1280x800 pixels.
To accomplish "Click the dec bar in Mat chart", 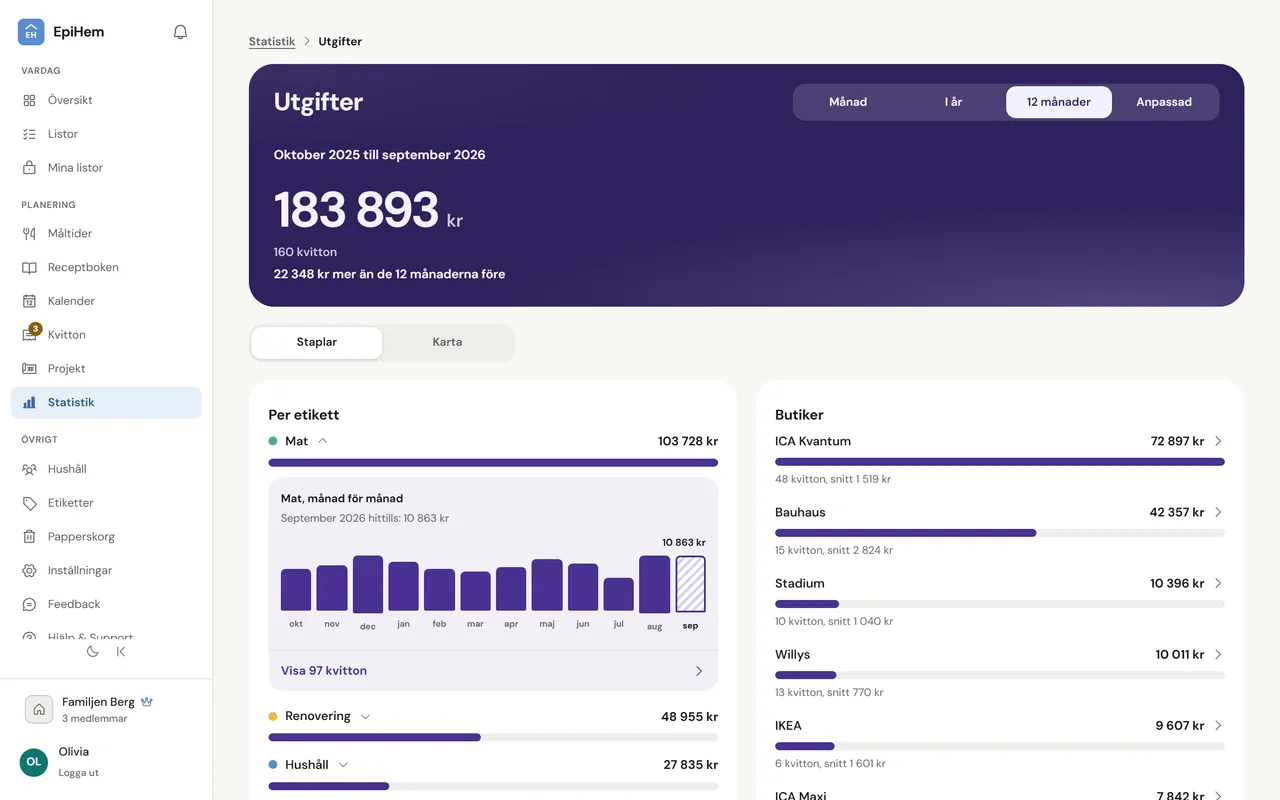I will pyautogui.click(x=368, y=584).
